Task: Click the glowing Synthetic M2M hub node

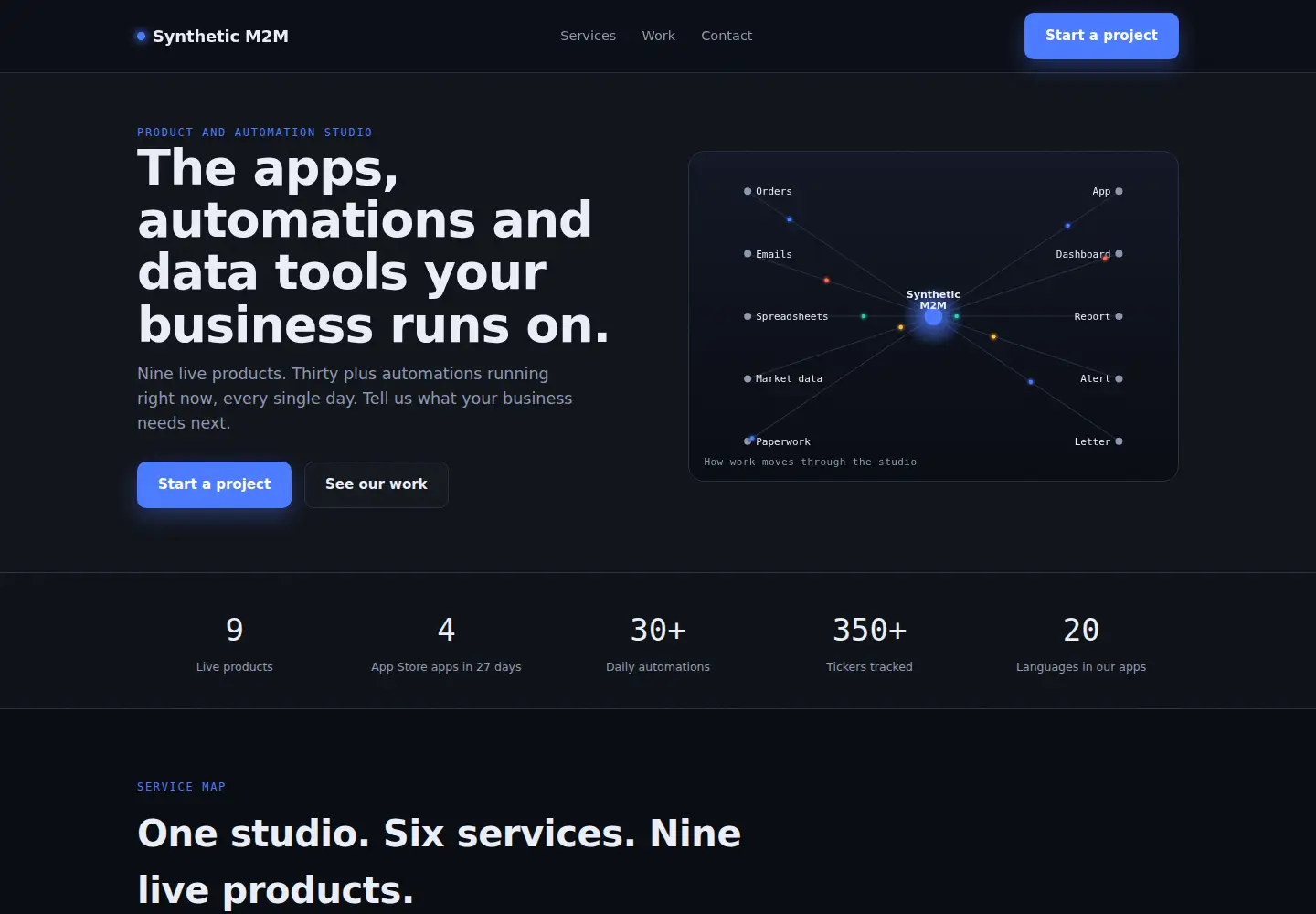Action: (933, 316)
